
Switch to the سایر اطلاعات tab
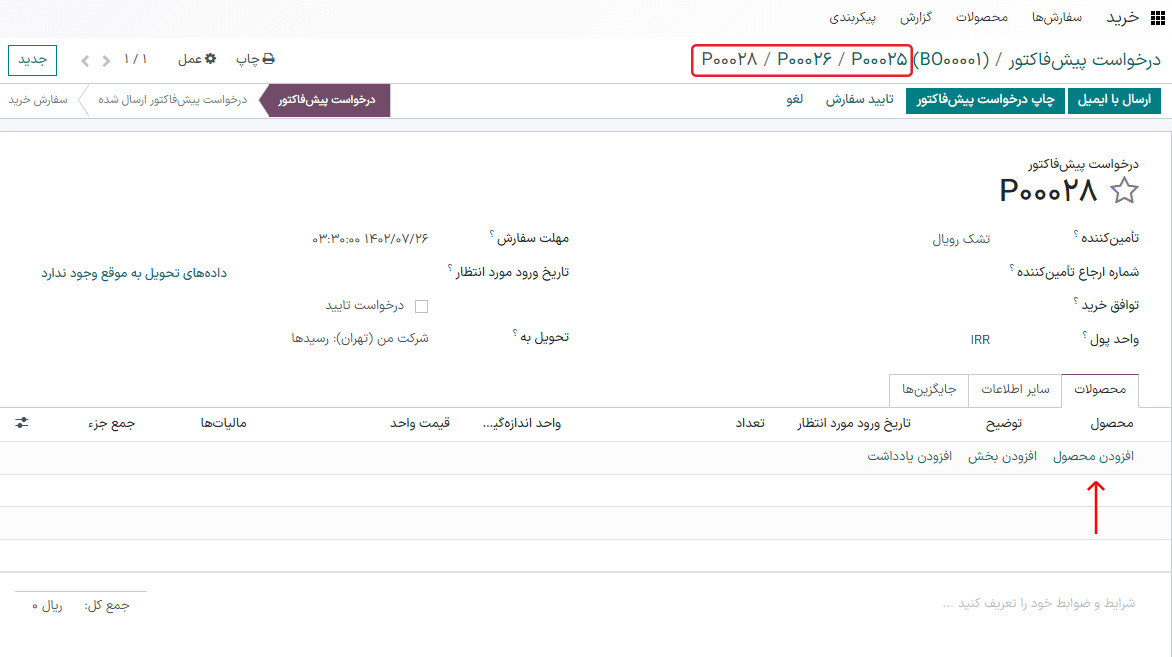click(x=1016, y=390)
